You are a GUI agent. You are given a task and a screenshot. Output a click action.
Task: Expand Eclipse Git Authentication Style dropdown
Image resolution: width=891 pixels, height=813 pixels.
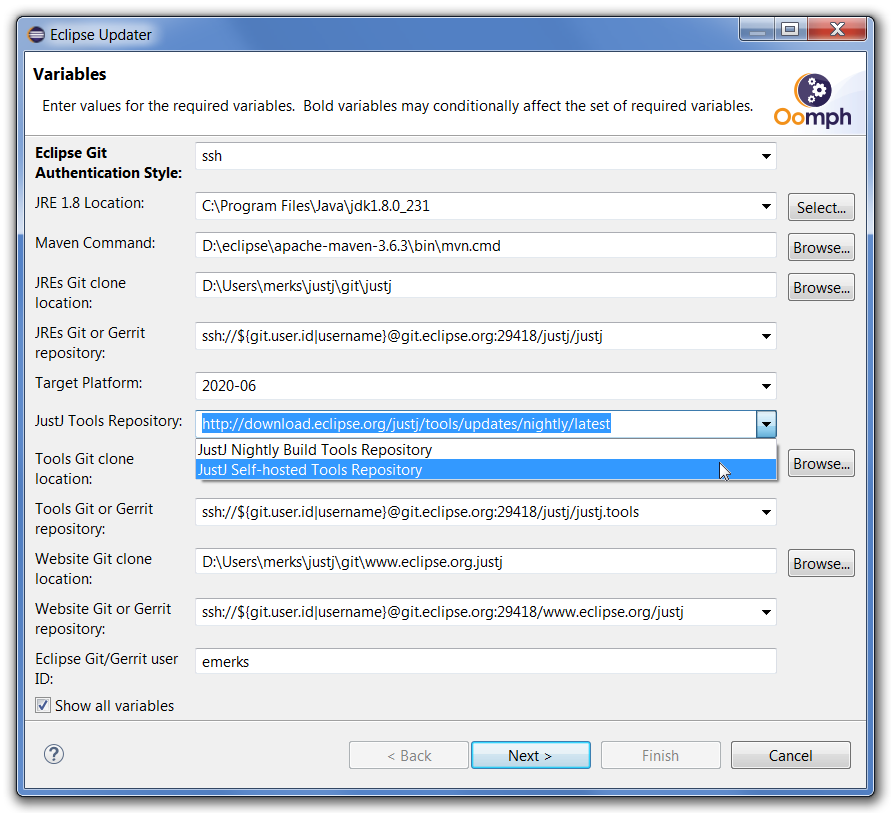point(766,156)
